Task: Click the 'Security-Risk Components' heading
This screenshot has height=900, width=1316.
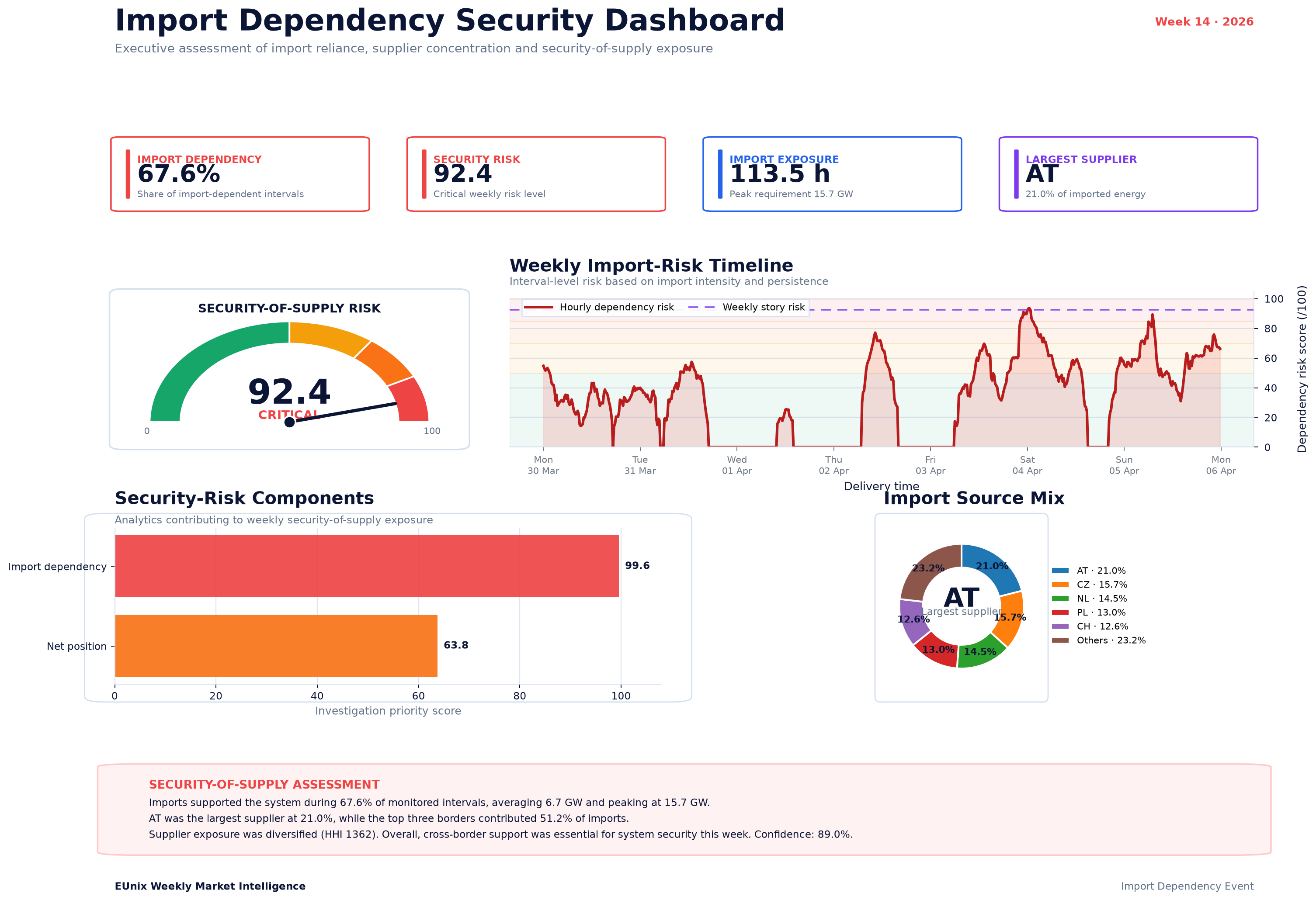Action: pos(244,498)
